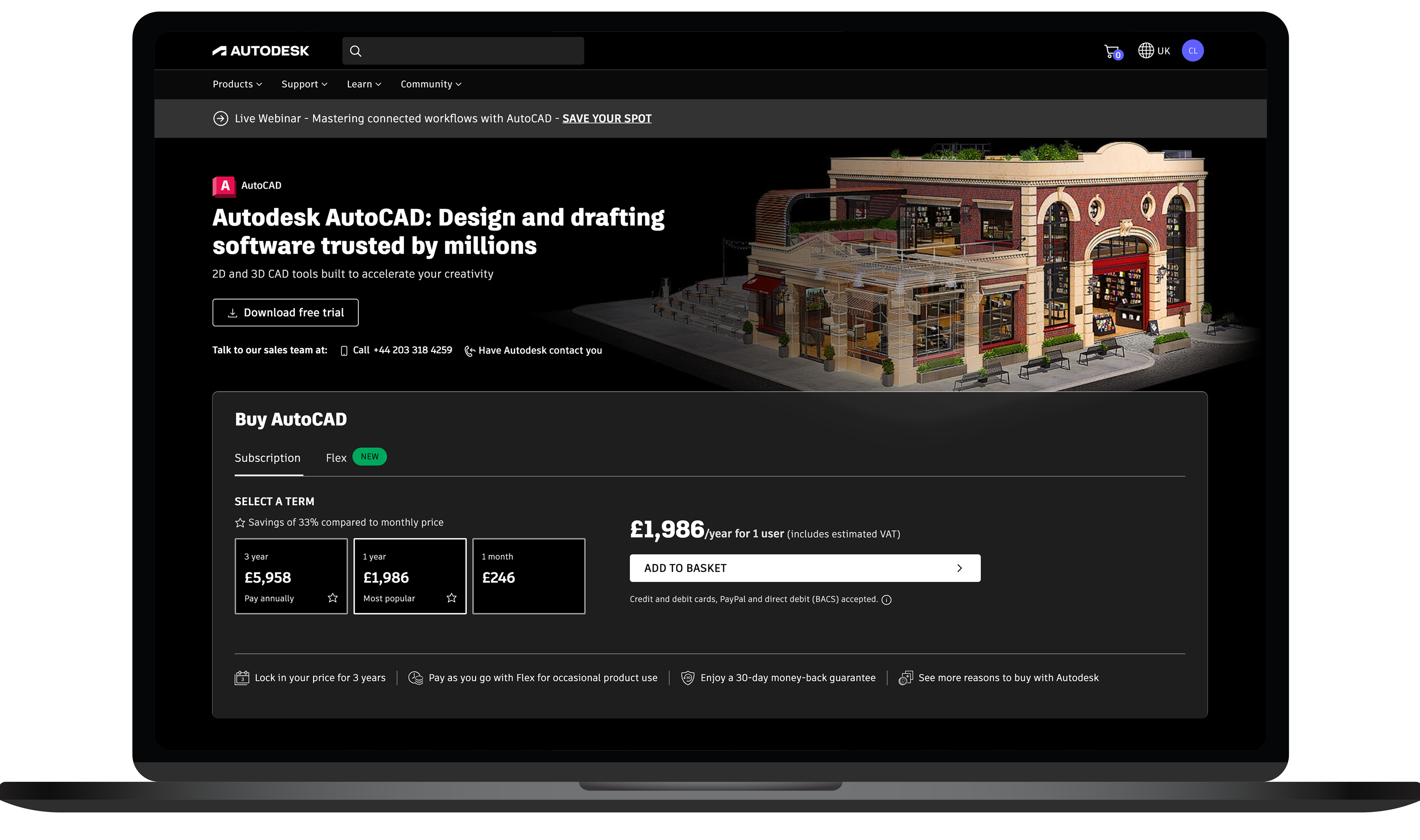This screenshot has height=840, width=1420.
Task: Click the red AutoCAD product icon
Action: click(x=224, y=186)
